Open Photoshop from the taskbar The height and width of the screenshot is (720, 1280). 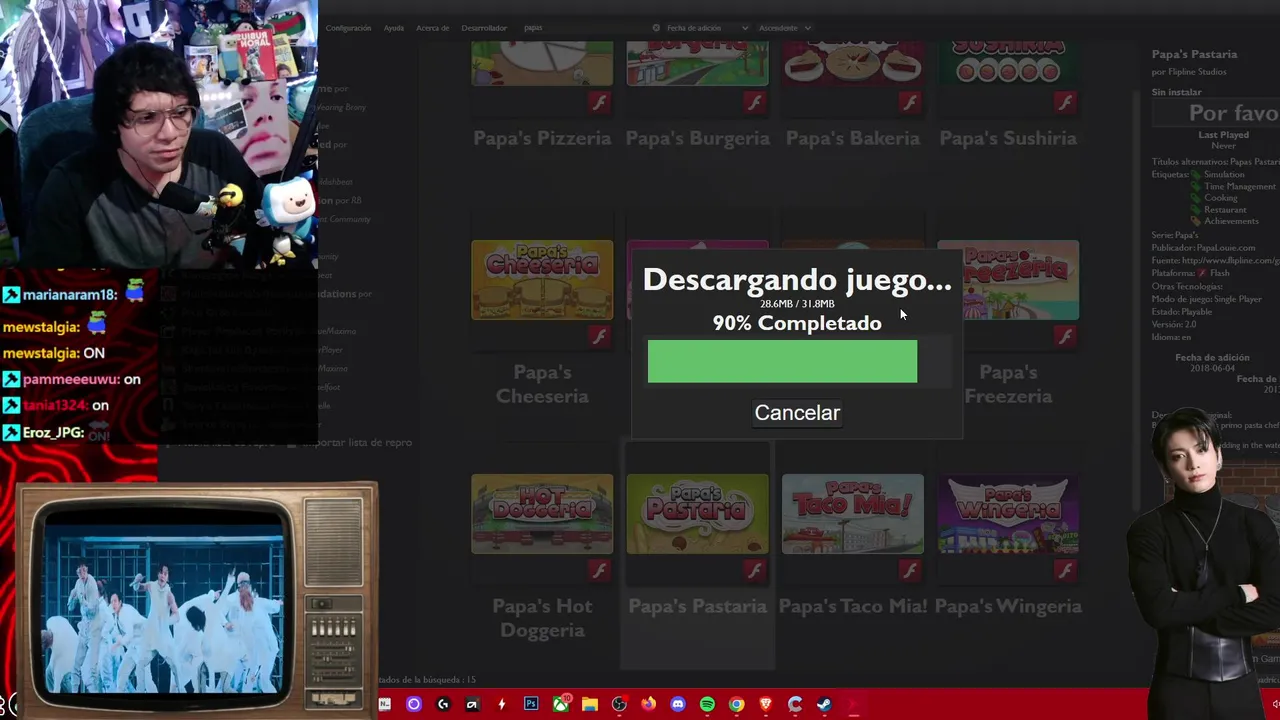click(x=531, y=704)
